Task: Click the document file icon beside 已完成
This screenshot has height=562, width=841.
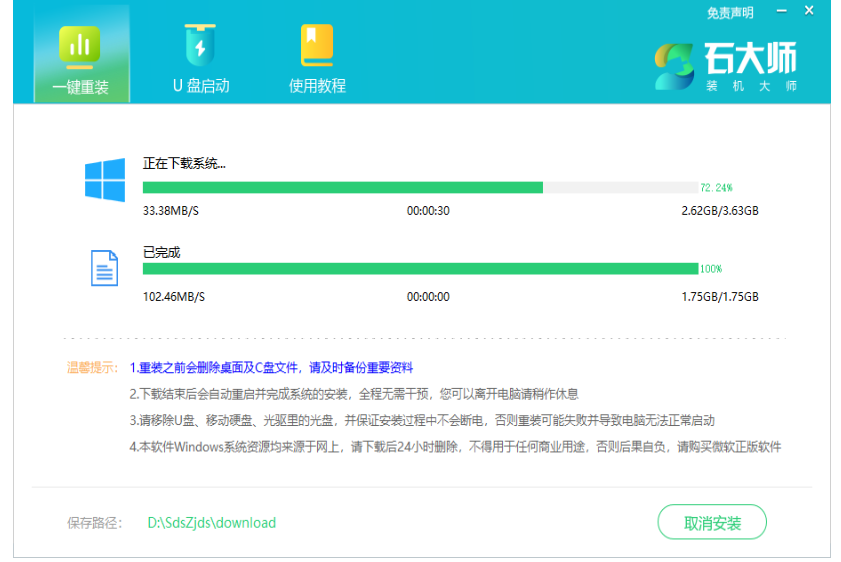Action: tap(105, 268)
